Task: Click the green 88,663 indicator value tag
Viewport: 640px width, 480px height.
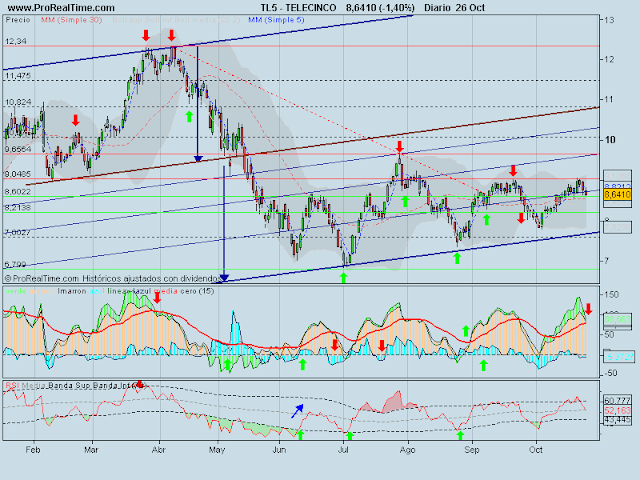Action: [618, 319]
